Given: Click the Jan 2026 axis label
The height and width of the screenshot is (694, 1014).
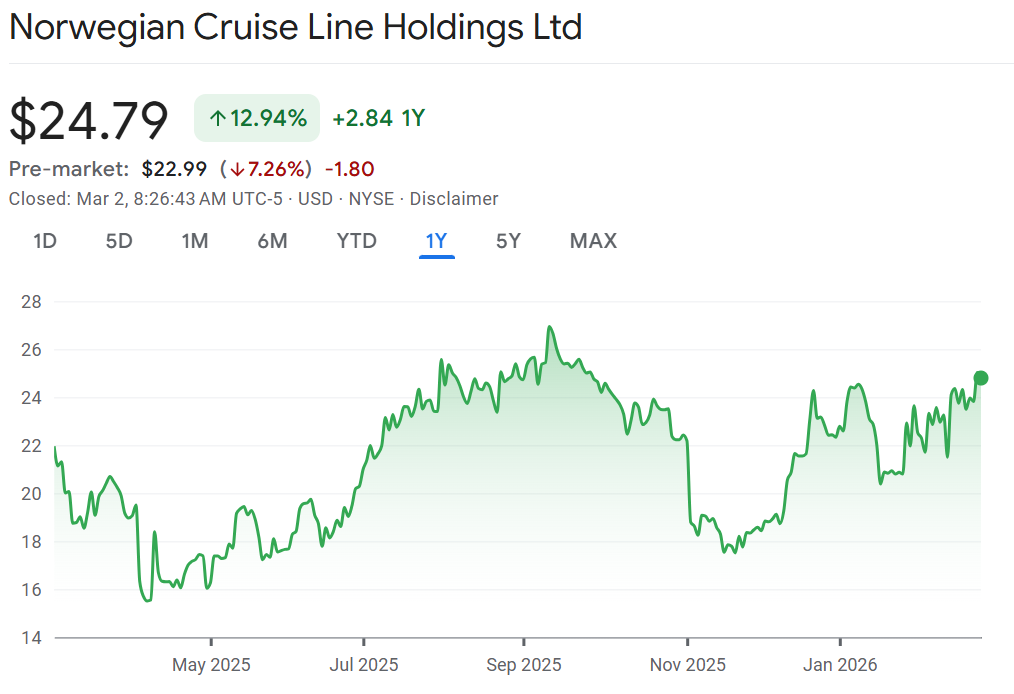Looking at the screenshot, I should (x=840, y=665).
